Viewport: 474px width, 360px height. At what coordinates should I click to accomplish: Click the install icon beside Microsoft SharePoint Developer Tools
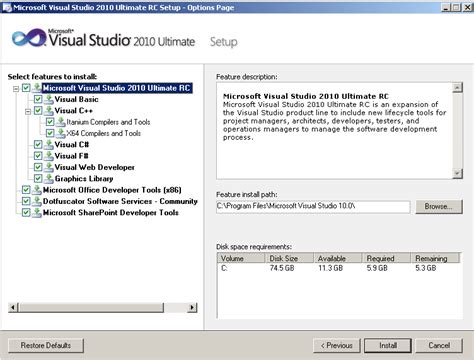[37, 212]
